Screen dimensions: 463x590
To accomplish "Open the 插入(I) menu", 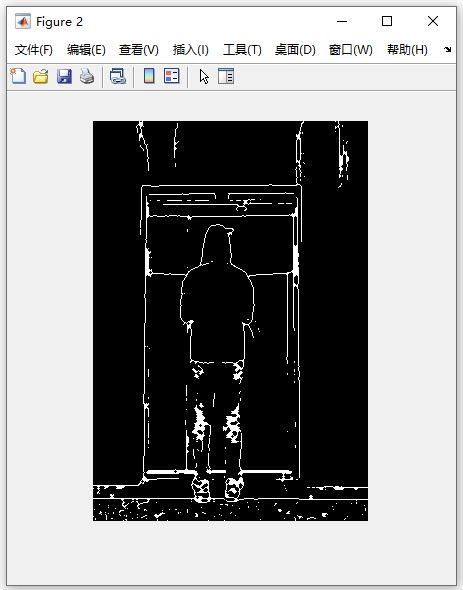I will [190, 50].
